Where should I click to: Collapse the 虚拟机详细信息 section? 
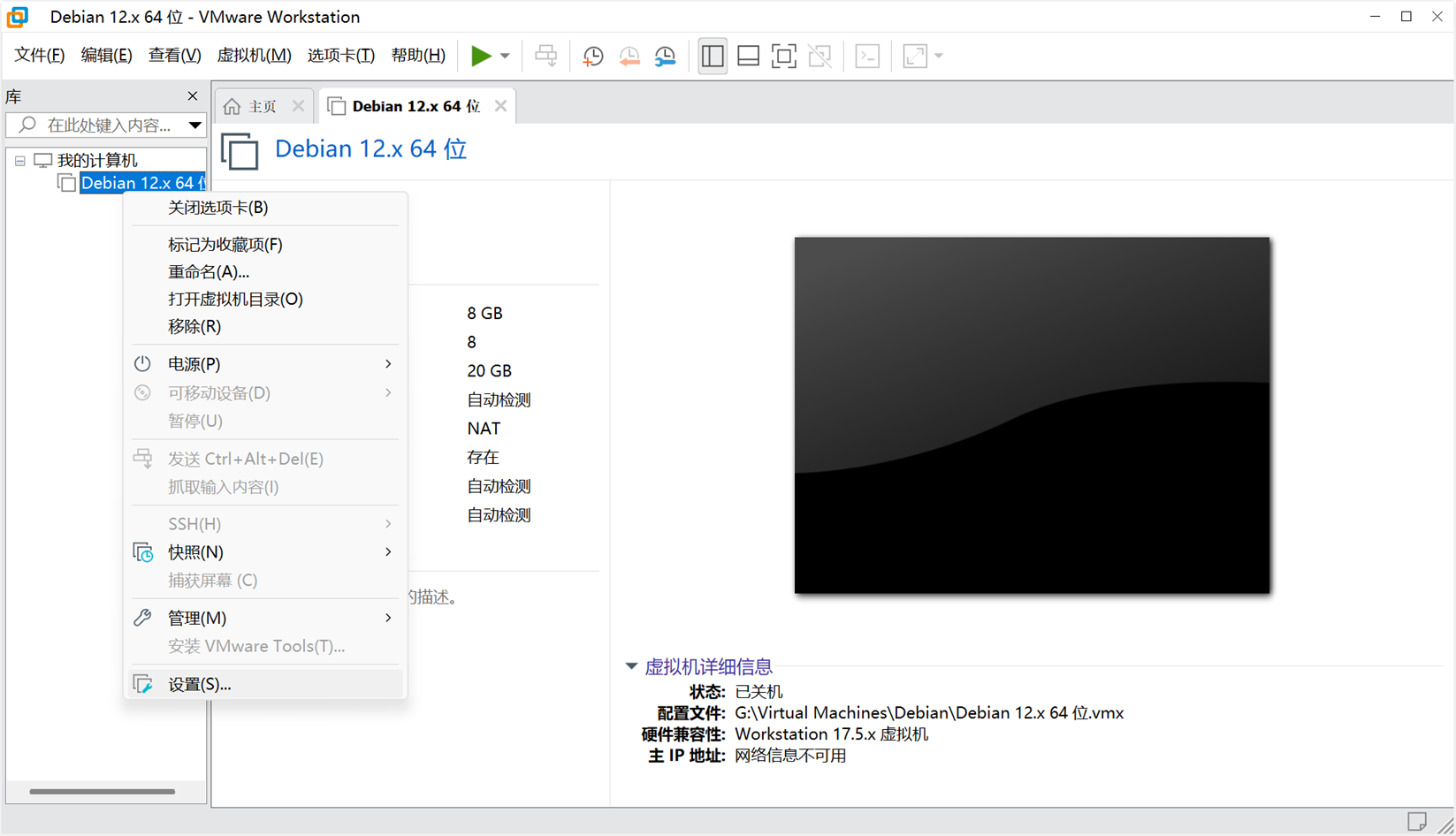coord(630,665)
